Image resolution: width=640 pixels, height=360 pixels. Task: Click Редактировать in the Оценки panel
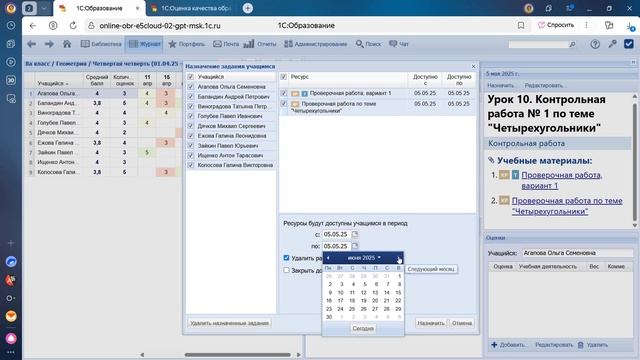click(554, 345)
